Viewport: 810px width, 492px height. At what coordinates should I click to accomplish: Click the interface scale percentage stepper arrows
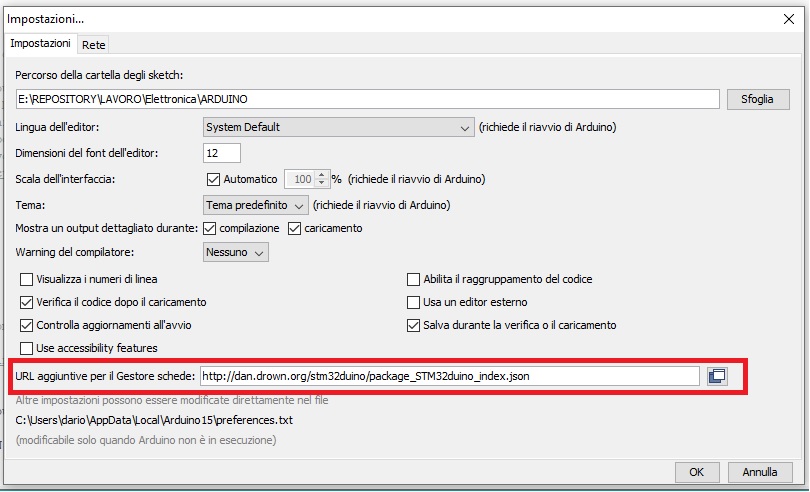tap(321, 179)
